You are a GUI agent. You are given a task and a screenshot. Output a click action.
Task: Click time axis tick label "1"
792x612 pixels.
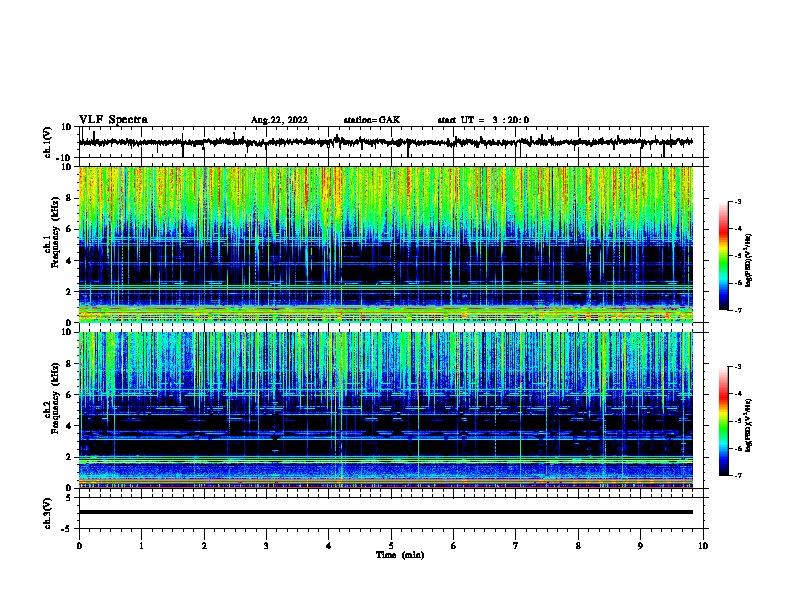(x=141, y=546)
